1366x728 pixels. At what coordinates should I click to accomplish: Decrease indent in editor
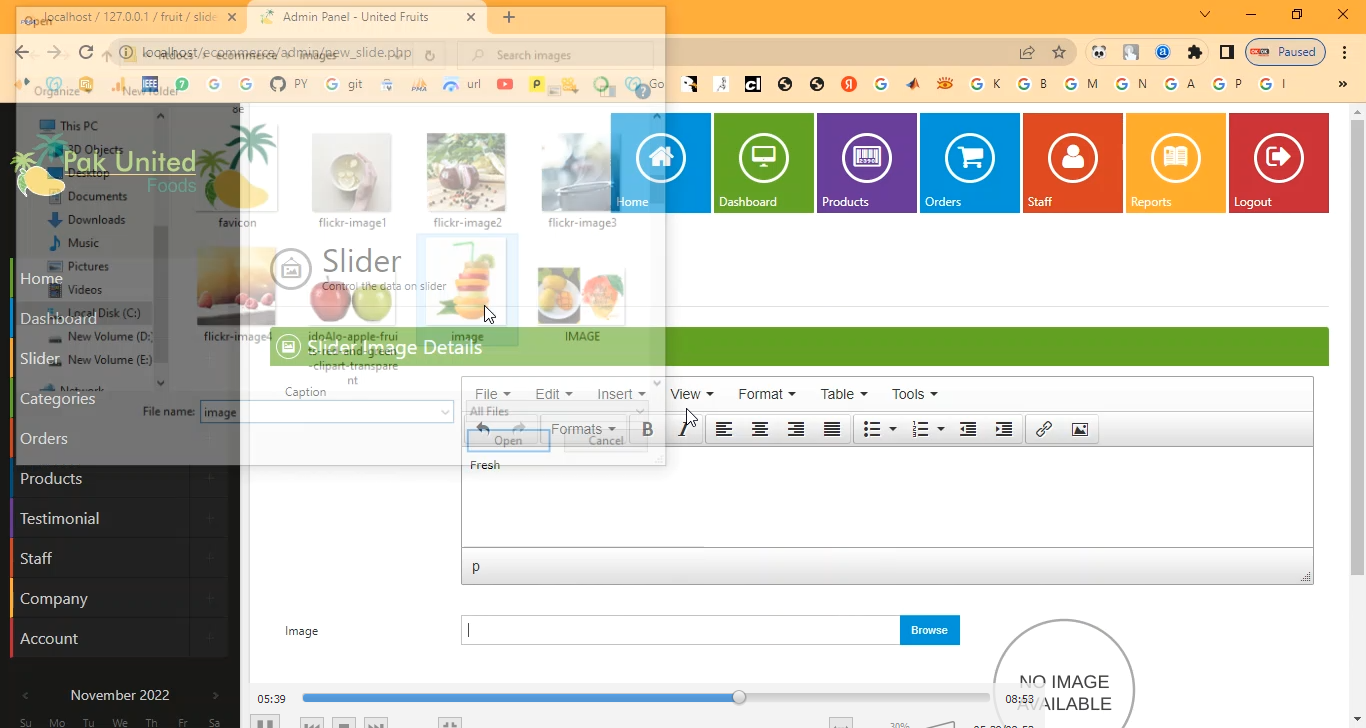[x=968, y=429]
